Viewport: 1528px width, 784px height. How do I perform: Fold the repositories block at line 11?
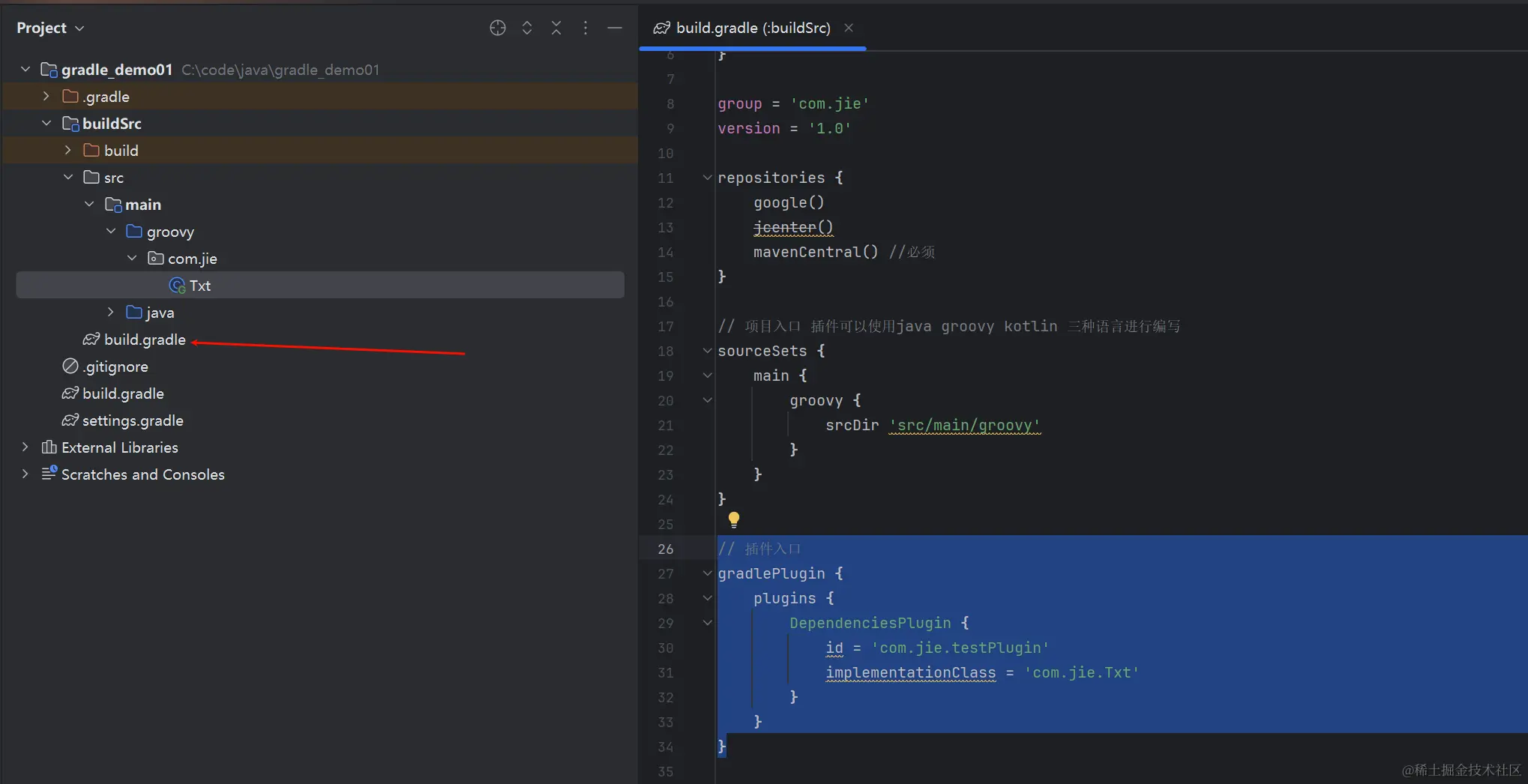[x=707, y=178]
